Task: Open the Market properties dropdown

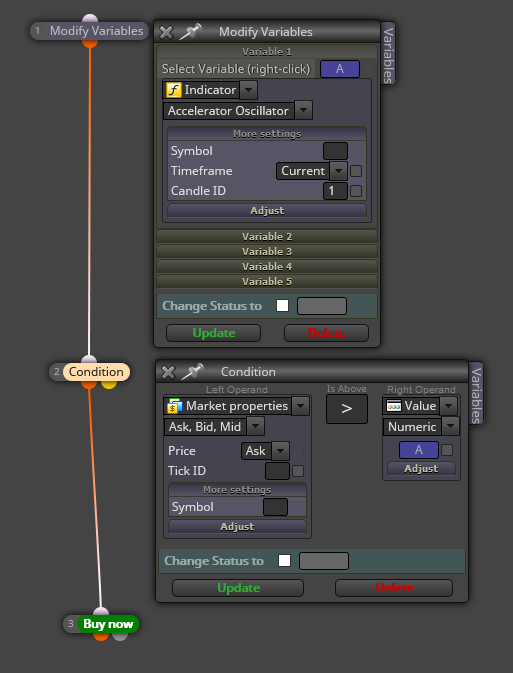Action: click(301, 406)
